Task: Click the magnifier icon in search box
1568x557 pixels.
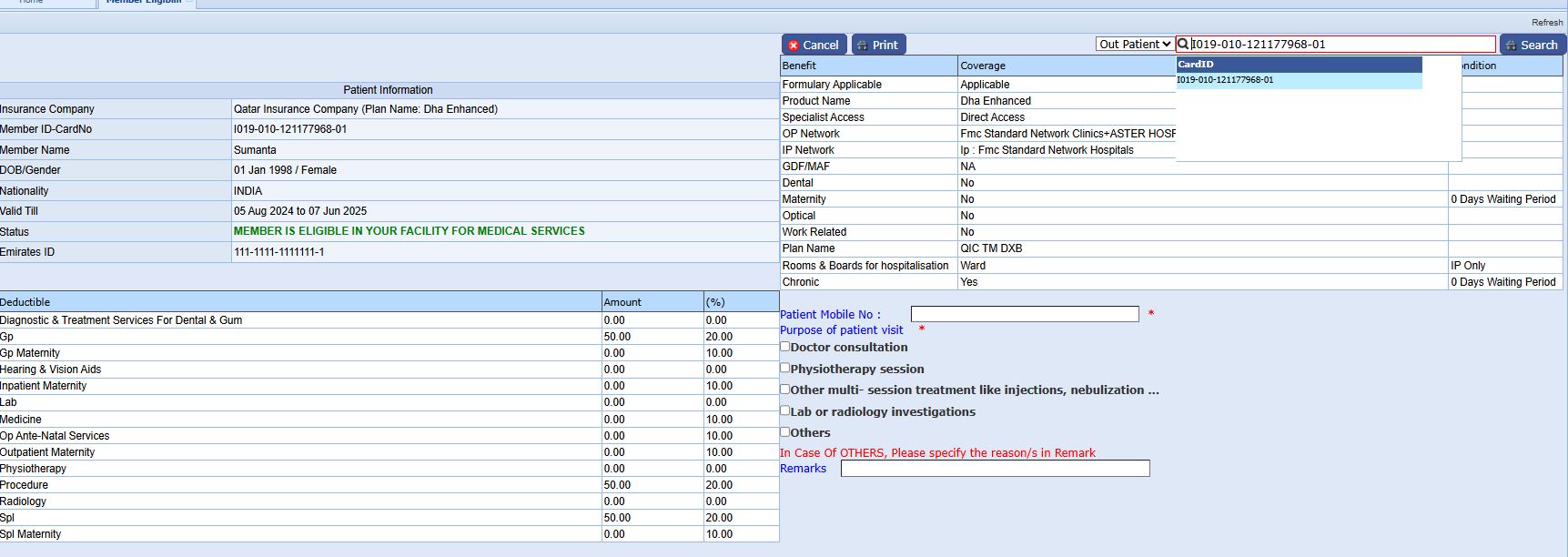Action: [1183, 44]
